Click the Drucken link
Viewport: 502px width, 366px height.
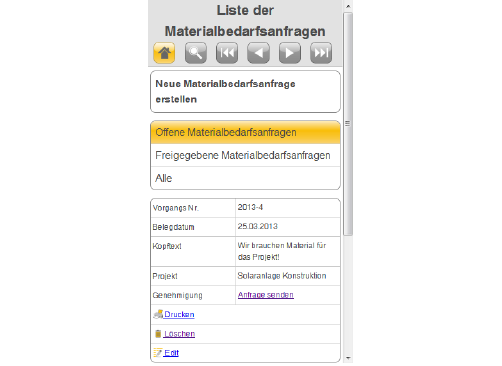pyautogui.click(x=179, y=314)
